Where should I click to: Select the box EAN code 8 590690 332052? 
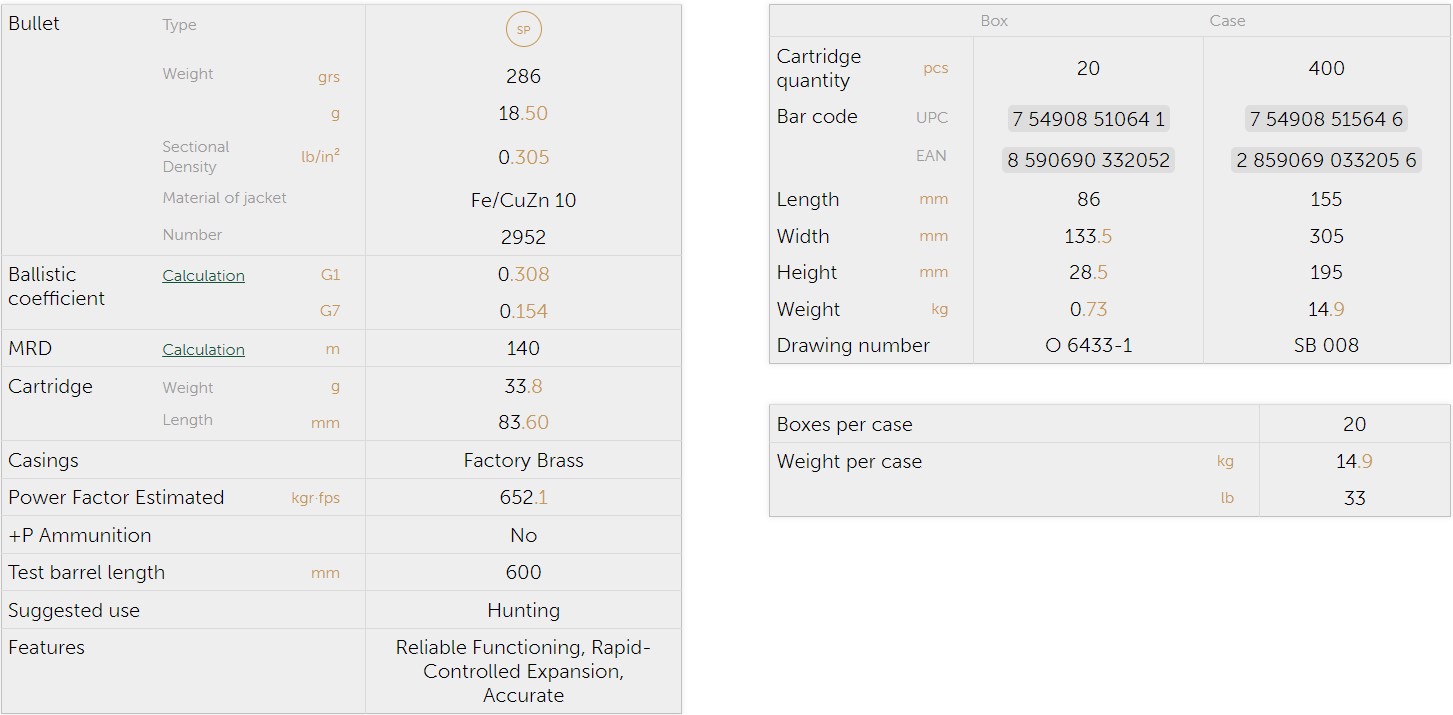click(1088, 160)
